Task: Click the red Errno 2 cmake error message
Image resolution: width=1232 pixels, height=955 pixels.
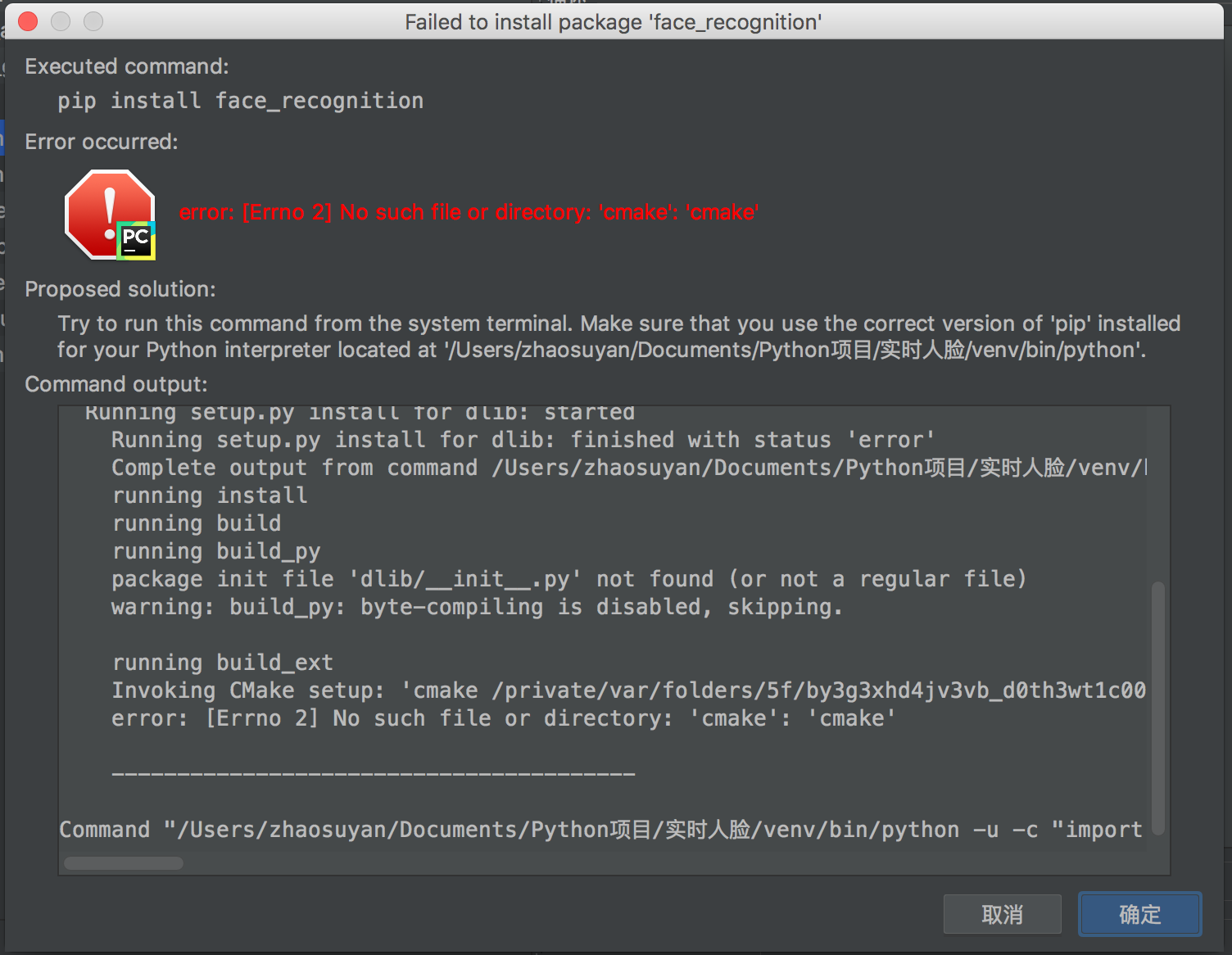Action: [469, 212]
